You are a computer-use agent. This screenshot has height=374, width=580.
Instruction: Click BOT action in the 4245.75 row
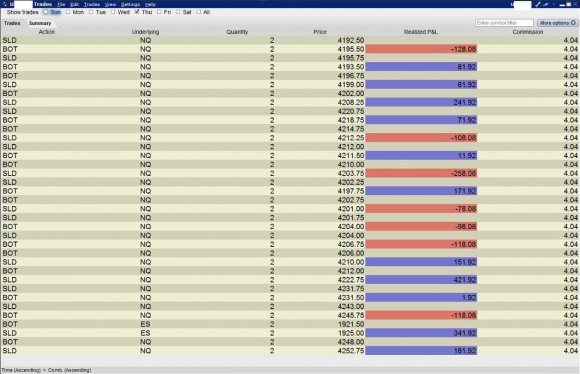coord(10,316)
